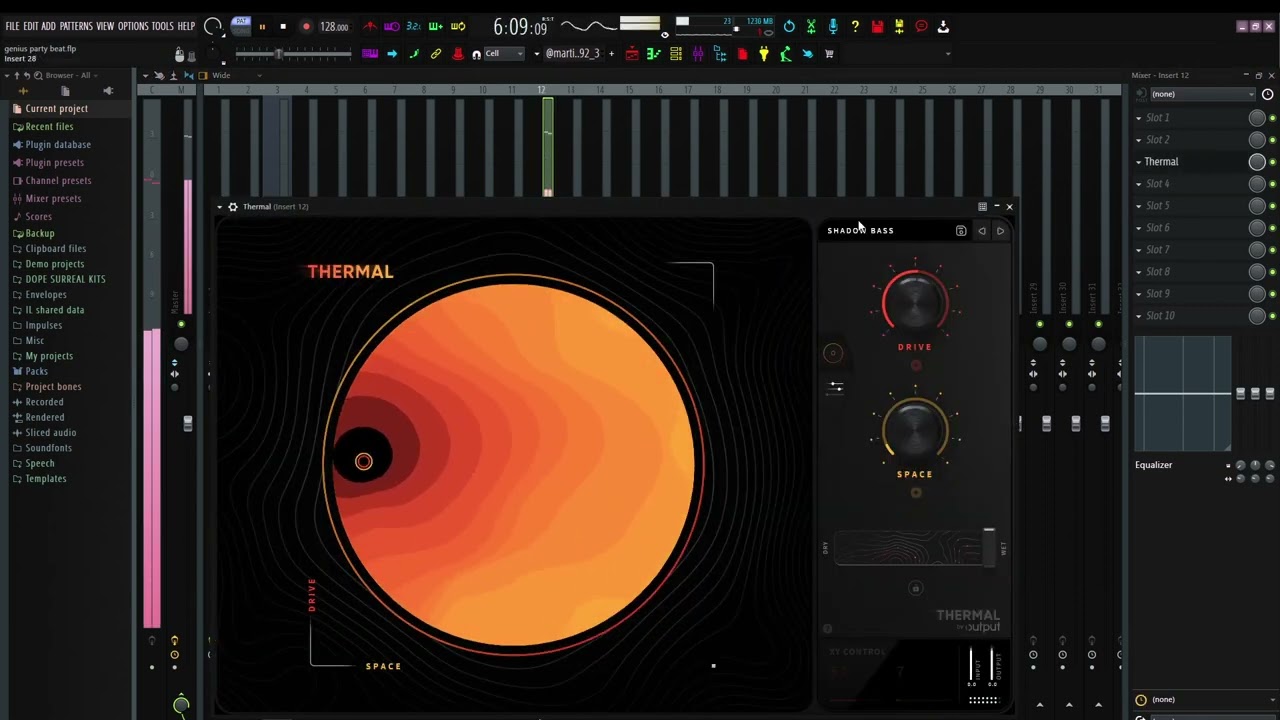The image size is (1280, 720).
Task: Open the Mixer view icon
Action: [698, 54]
